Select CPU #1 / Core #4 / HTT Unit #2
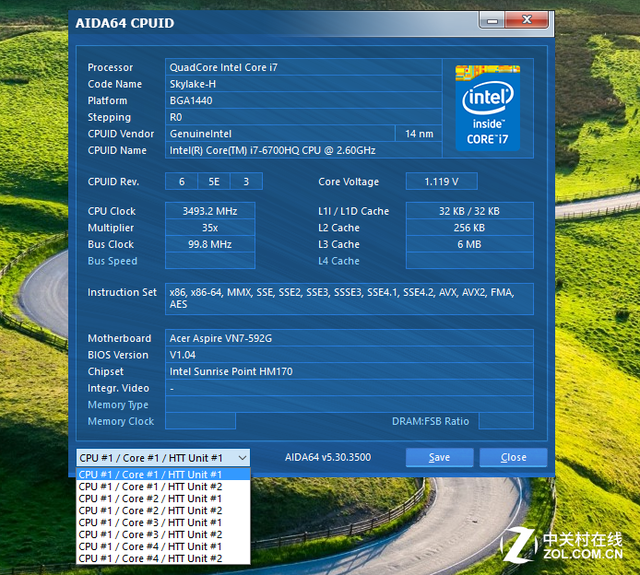The height and width of the screenshot is (575, 640). (x=163, y=558)
